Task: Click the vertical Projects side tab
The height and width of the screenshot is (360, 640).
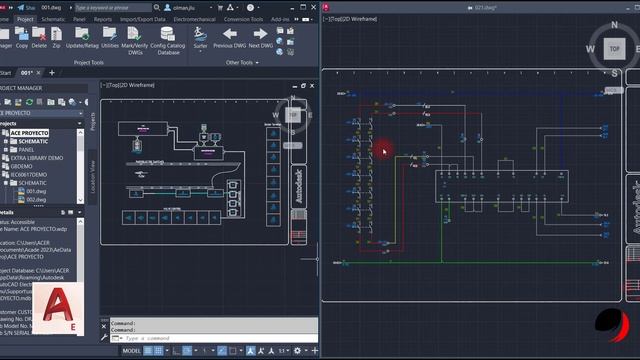Action: click(92, 121)
